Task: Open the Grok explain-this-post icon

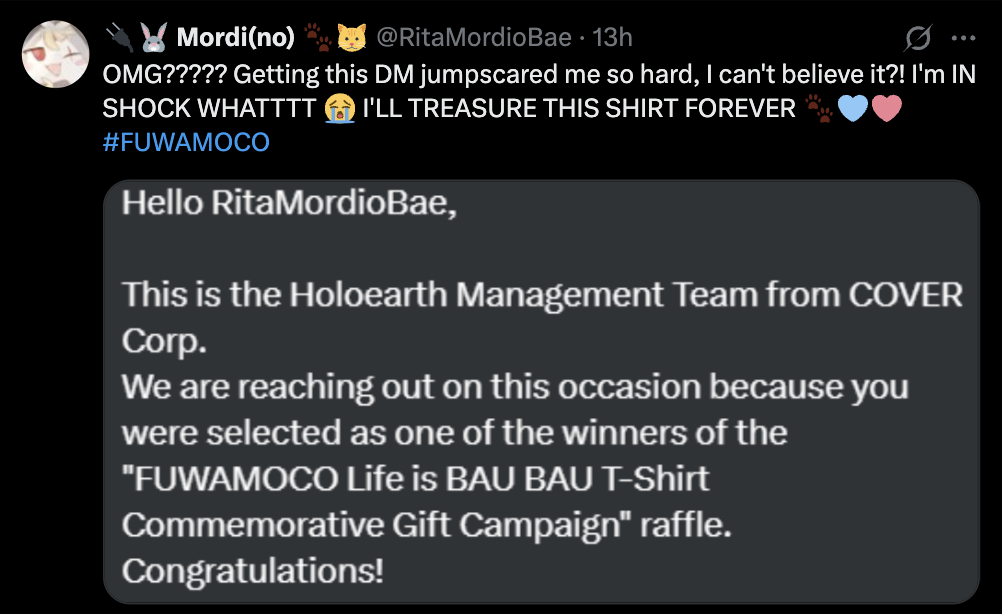Action: coord(918,38)
